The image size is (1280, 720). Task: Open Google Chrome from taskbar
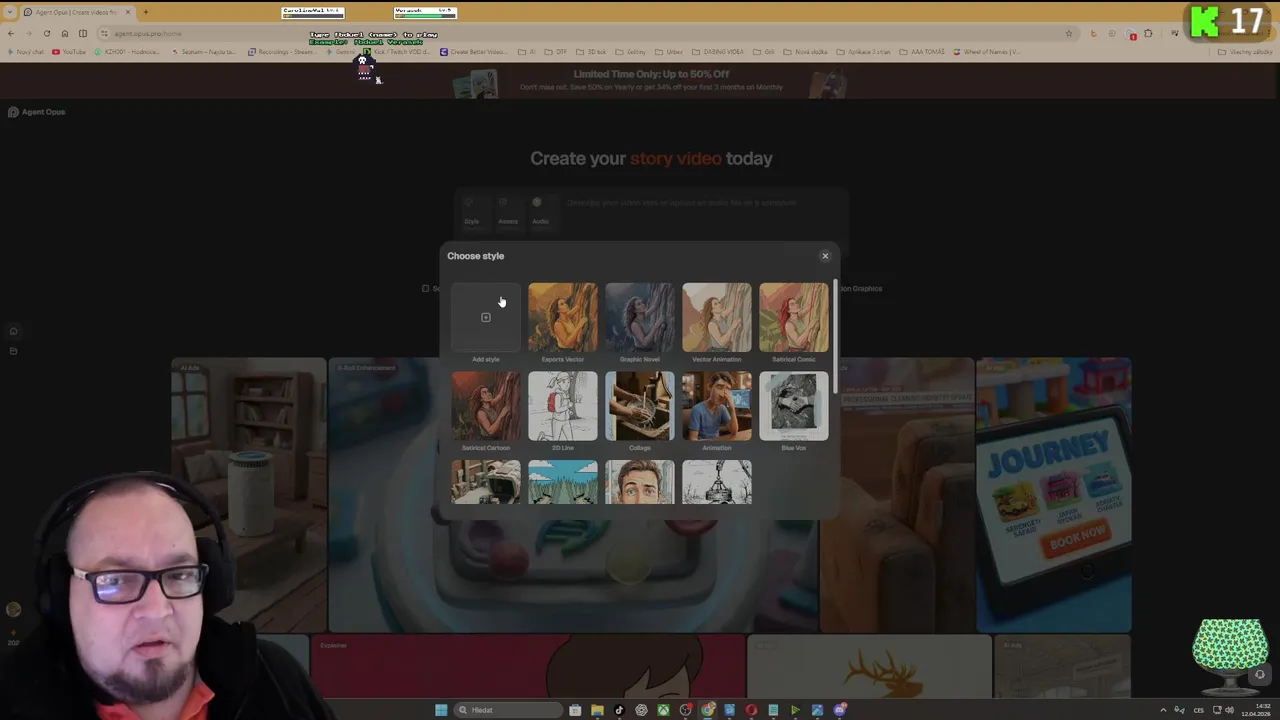tap(707, 710)
